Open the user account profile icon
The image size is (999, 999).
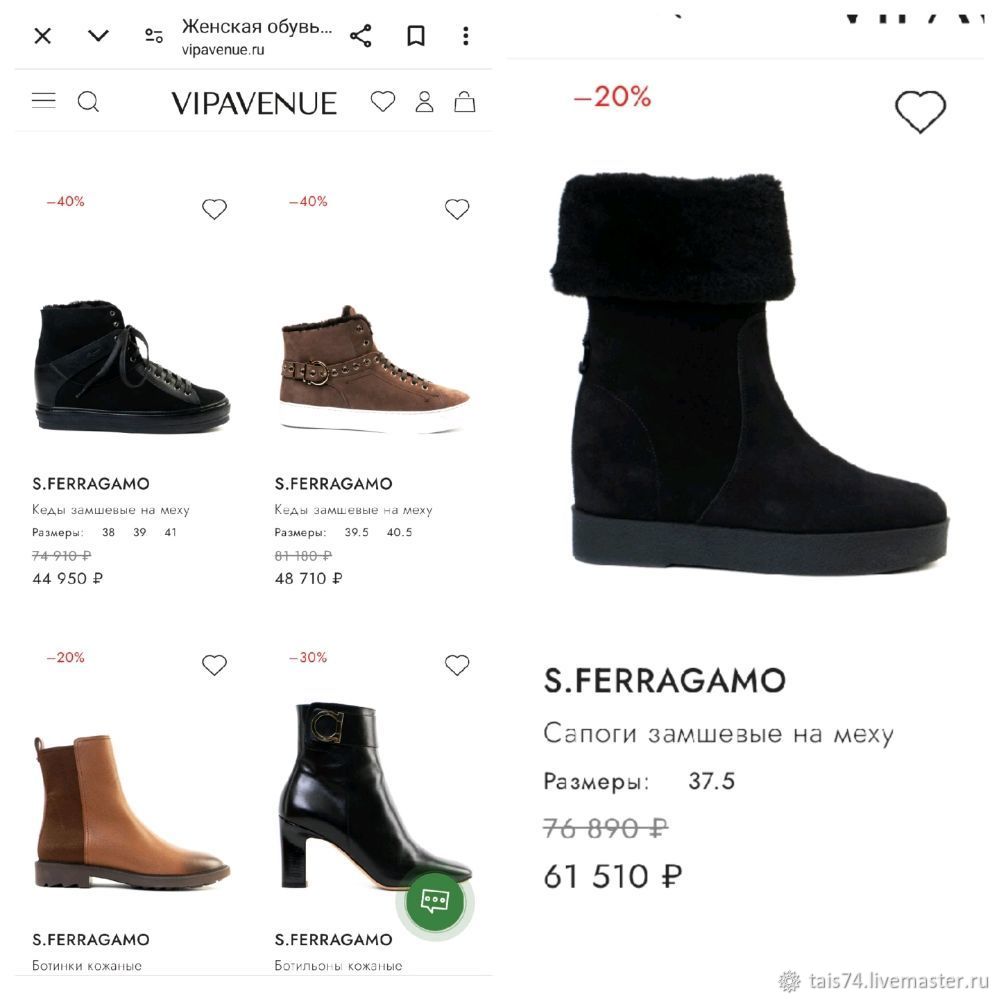(424, 101)
